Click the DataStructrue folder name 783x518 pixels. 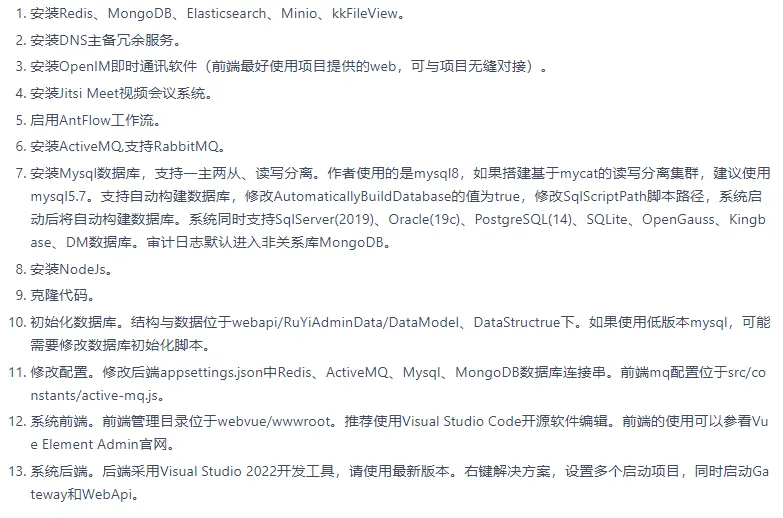coord(516,322)
